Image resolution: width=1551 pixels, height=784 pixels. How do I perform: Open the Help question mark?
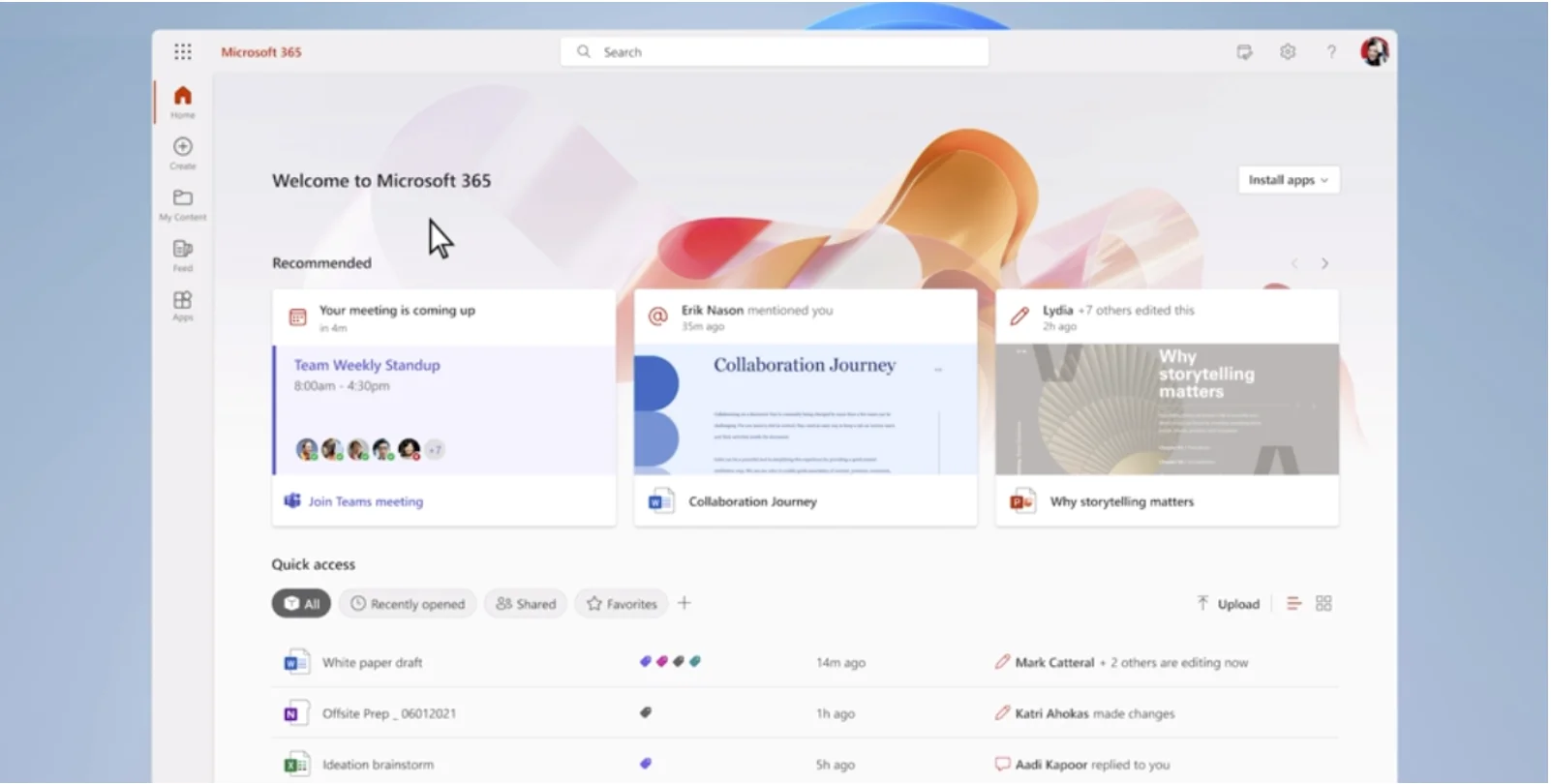point(1331,52)
